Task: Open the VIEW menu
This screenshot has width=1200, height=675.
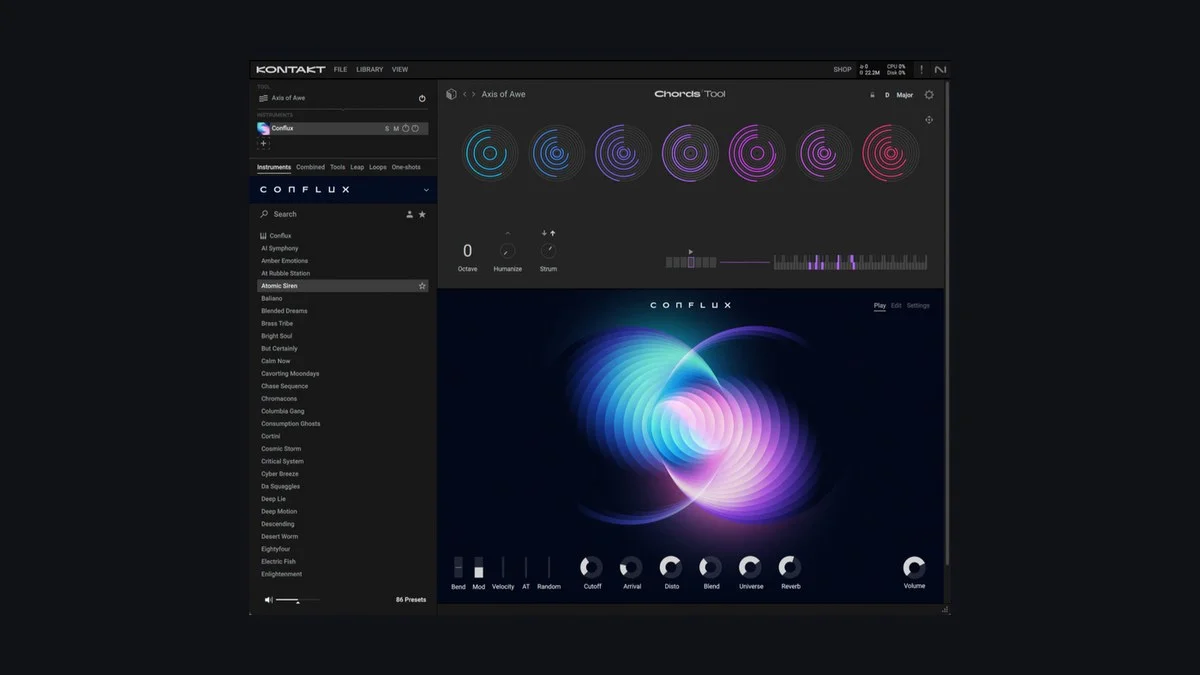Action: pyautogui.click(x=400, y=70)
